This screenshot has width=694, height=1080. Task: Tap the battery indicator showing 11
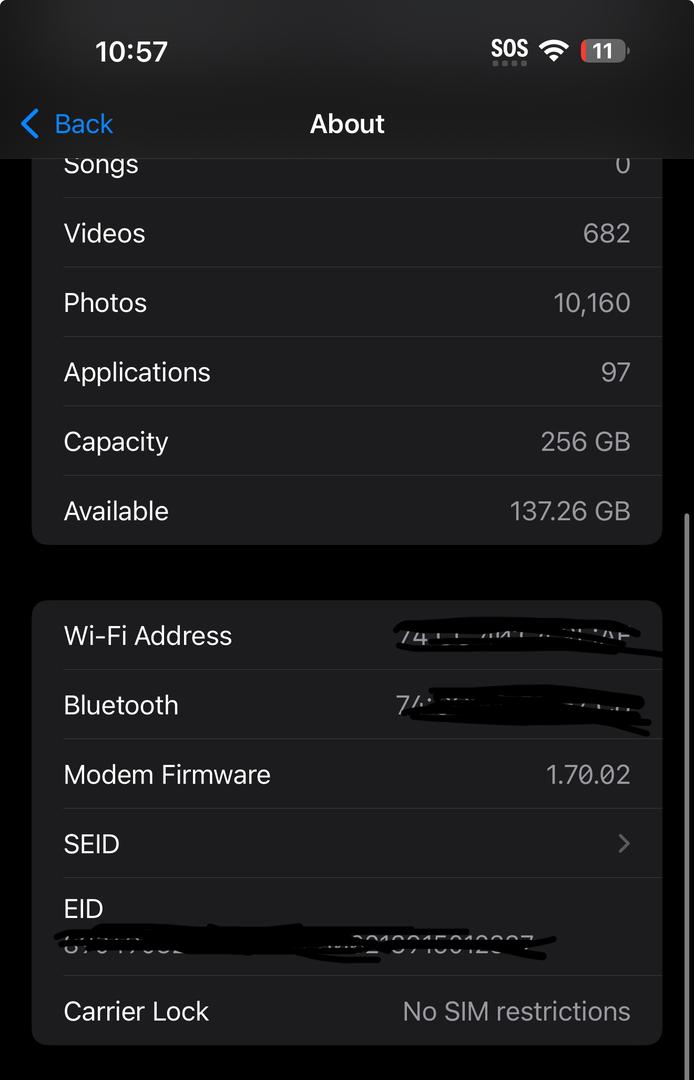pyautogui.click(x=604, y=51)
